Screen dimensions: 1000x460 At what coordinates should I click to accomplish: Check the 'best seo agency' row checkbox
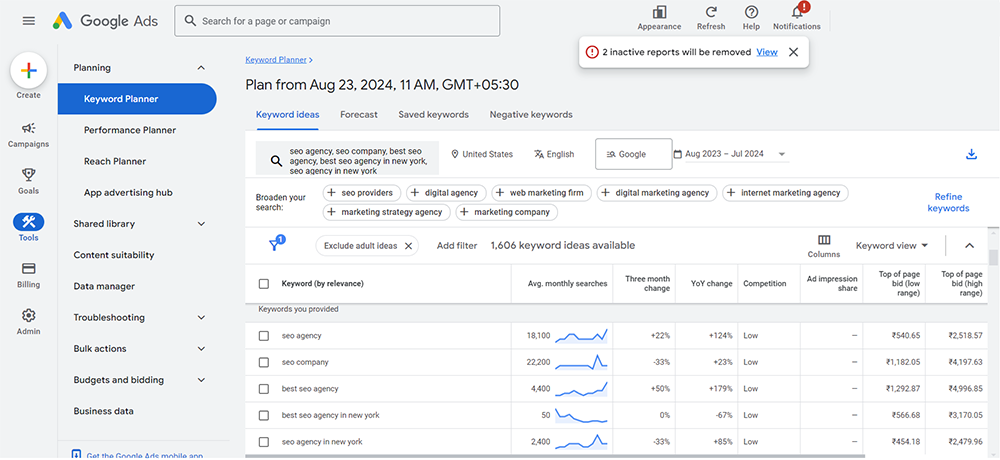tap(264, 389)
